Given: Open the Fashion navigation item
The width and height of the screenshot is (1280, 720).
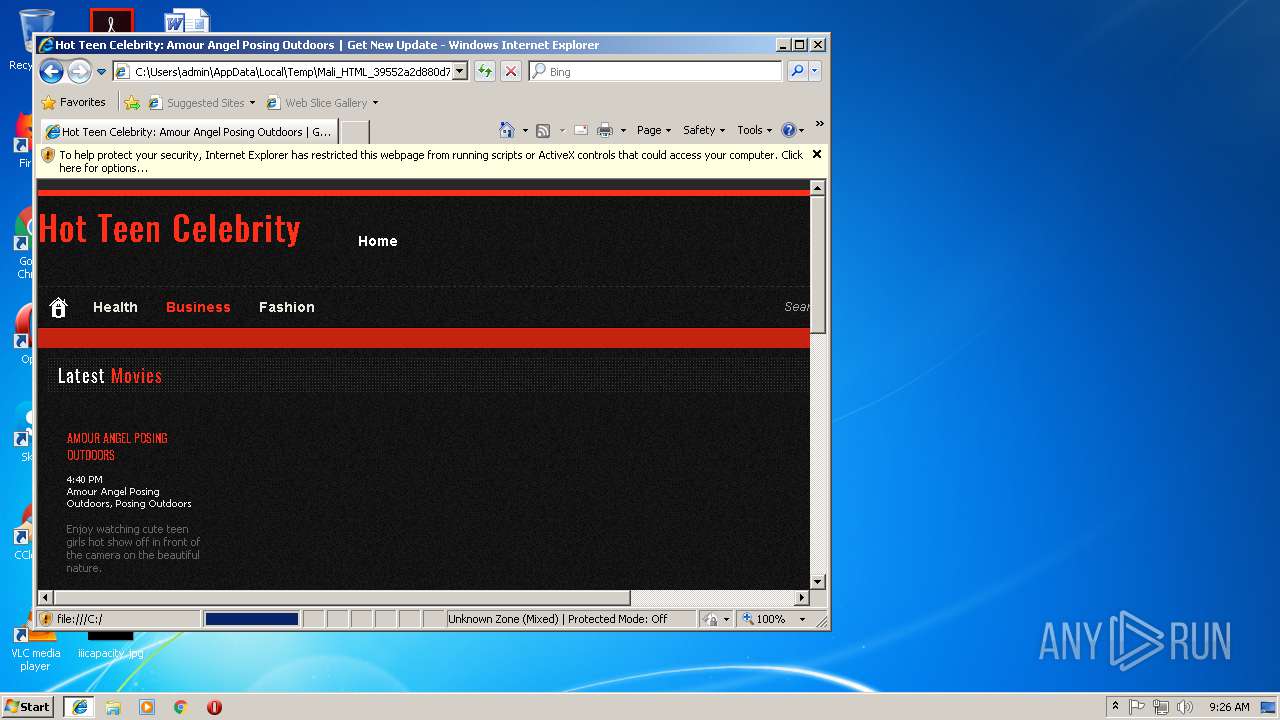Looking at the screenshot, I should click(287, 307).
